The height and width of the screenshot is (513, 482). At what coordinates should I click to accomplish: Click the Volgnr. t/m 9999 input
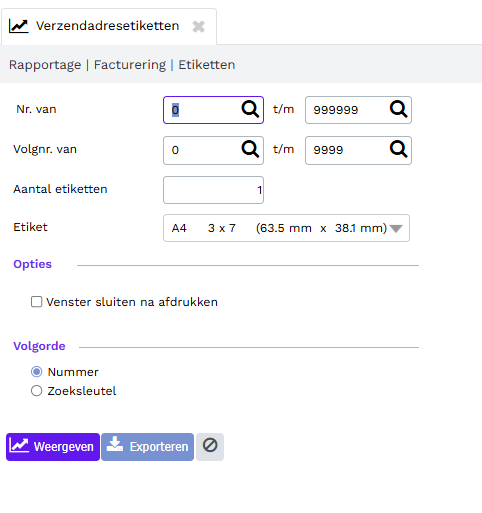point(347,150)
